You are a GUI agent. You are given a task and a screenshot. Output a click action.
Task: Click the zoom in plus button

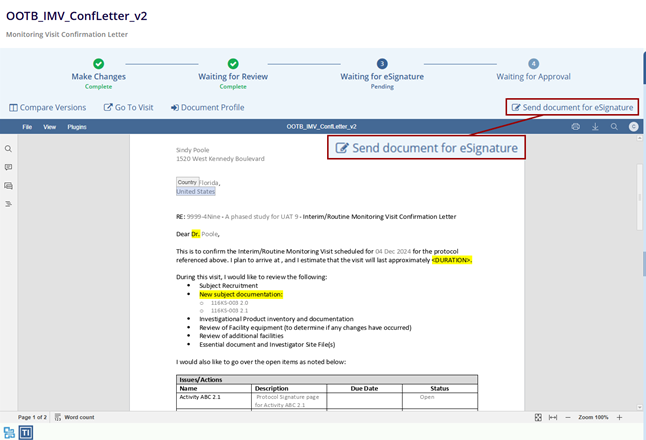coord(619,417)
